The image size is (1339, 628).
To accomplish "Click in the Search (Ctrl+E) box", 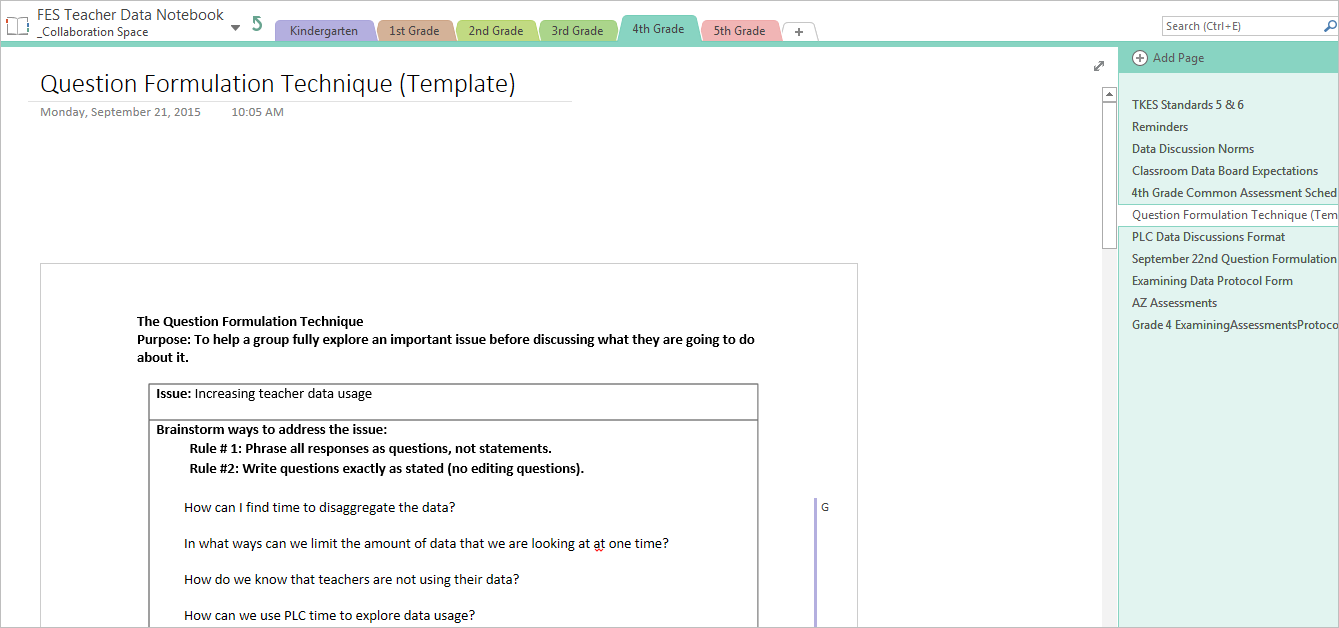I will pyautogui.click(x=1240, y=27).
